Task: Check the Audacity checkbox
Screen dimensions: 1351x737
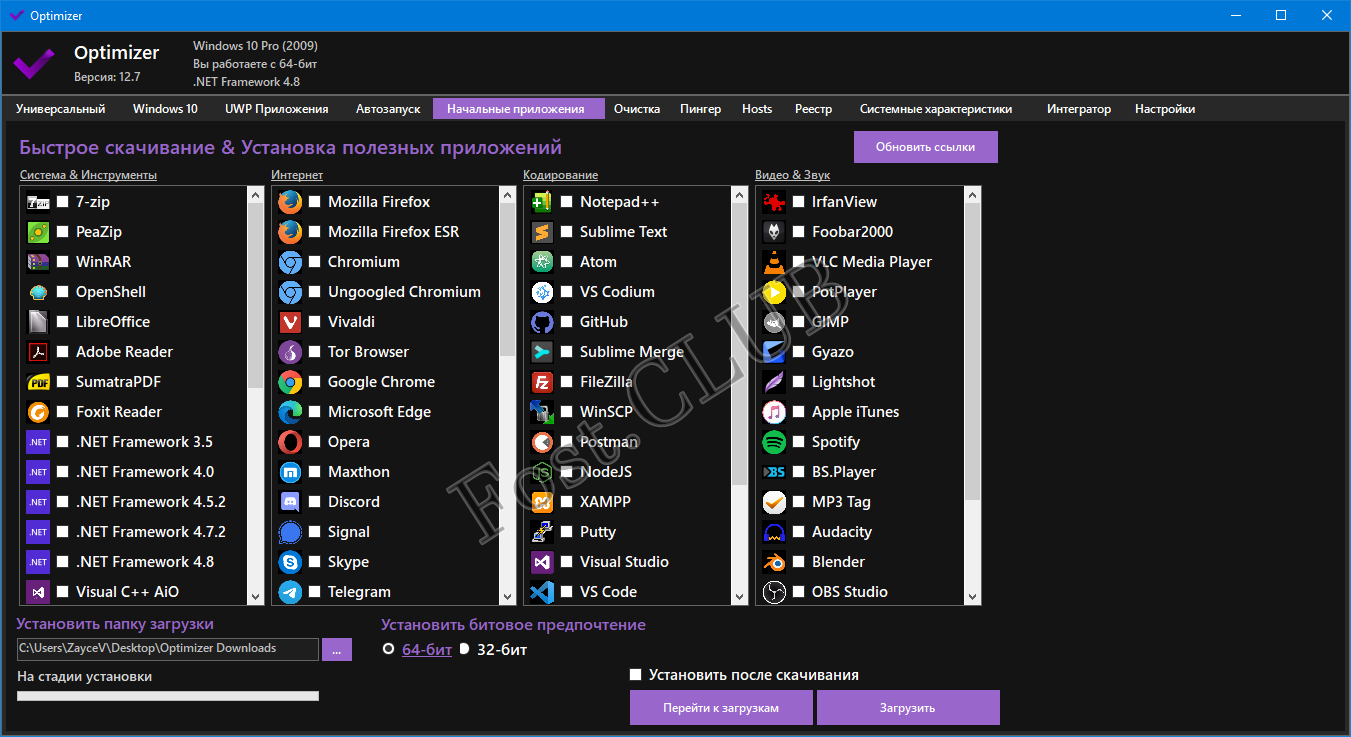Action: [799, 532]
